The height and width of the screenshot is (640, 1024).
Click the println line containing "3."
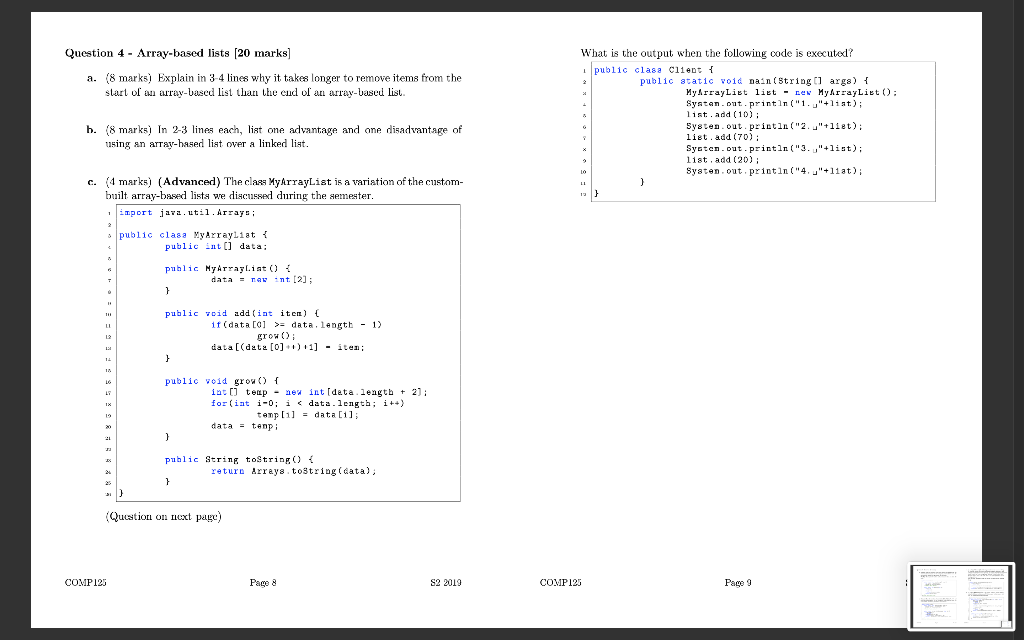(774, 148)
